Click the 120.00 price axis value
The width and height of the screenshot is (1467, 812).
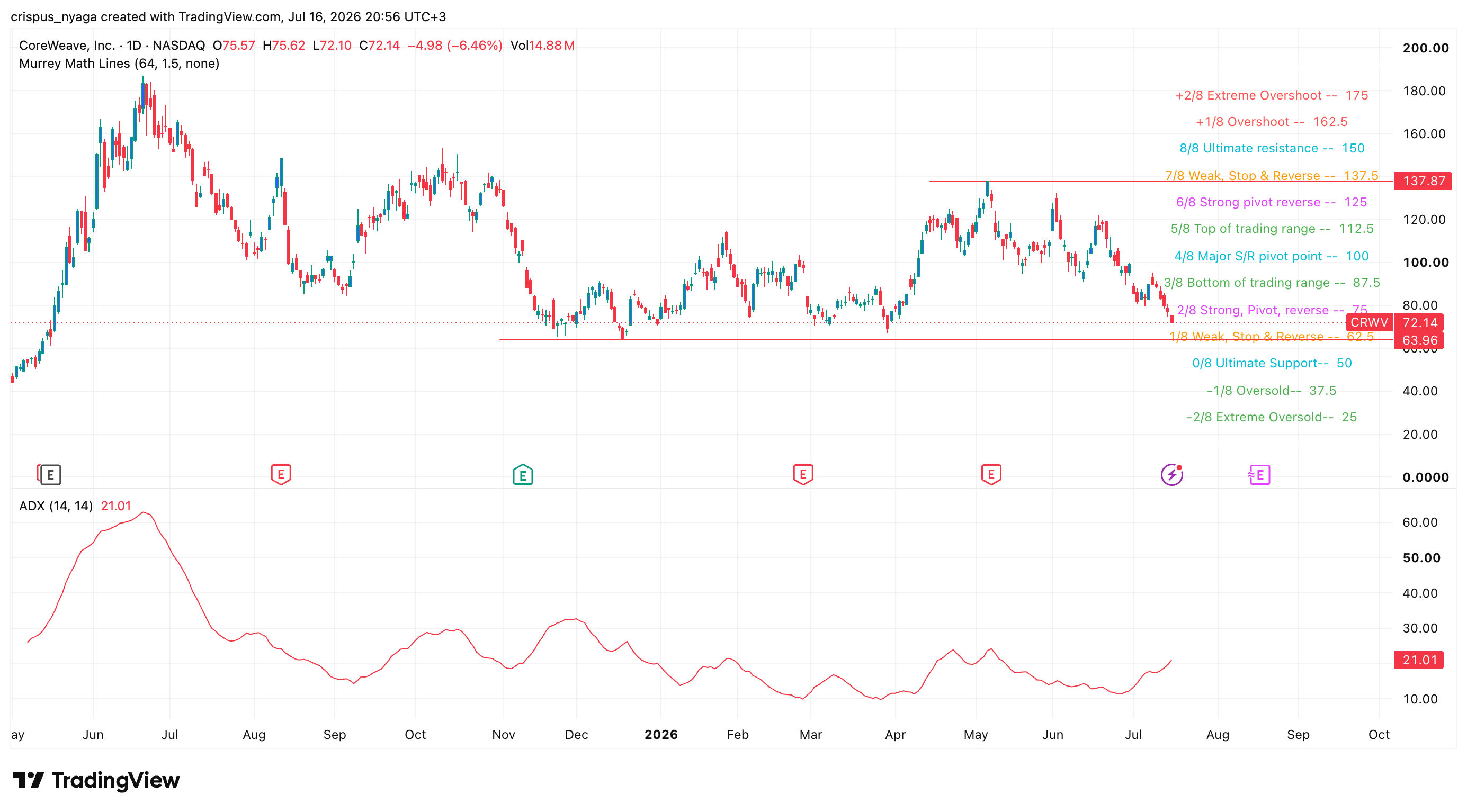1424,220
